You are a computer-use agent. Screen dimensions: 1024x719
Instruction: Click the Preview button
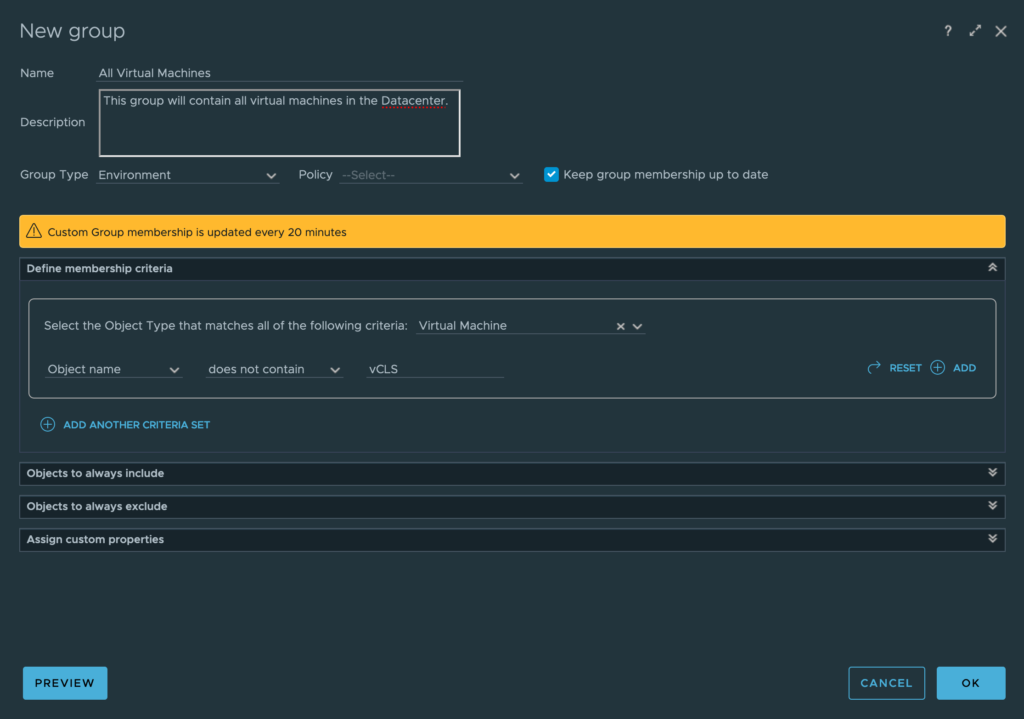(x=65, y=683)
